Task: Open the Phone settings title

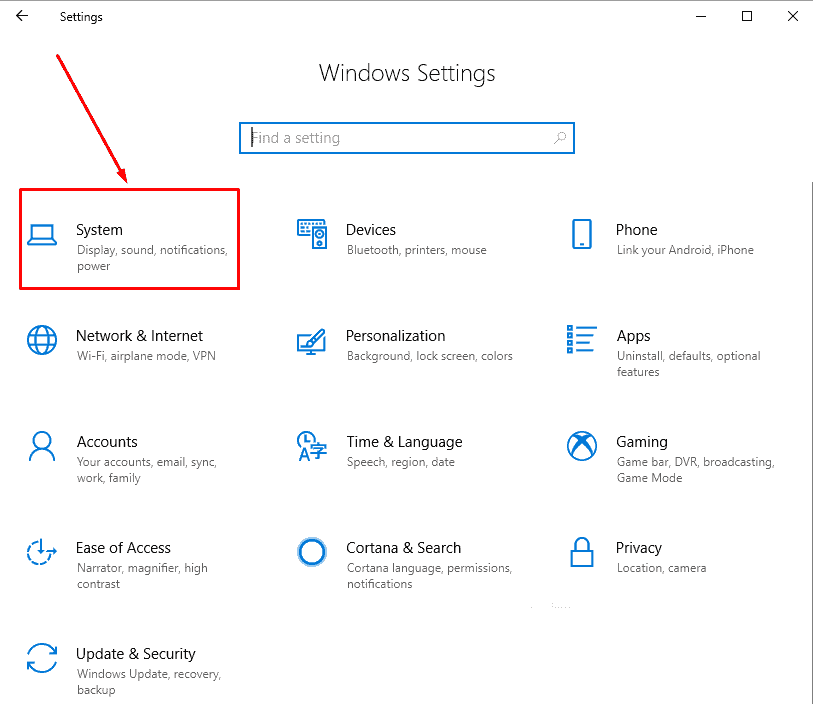Action: point(637,230)
